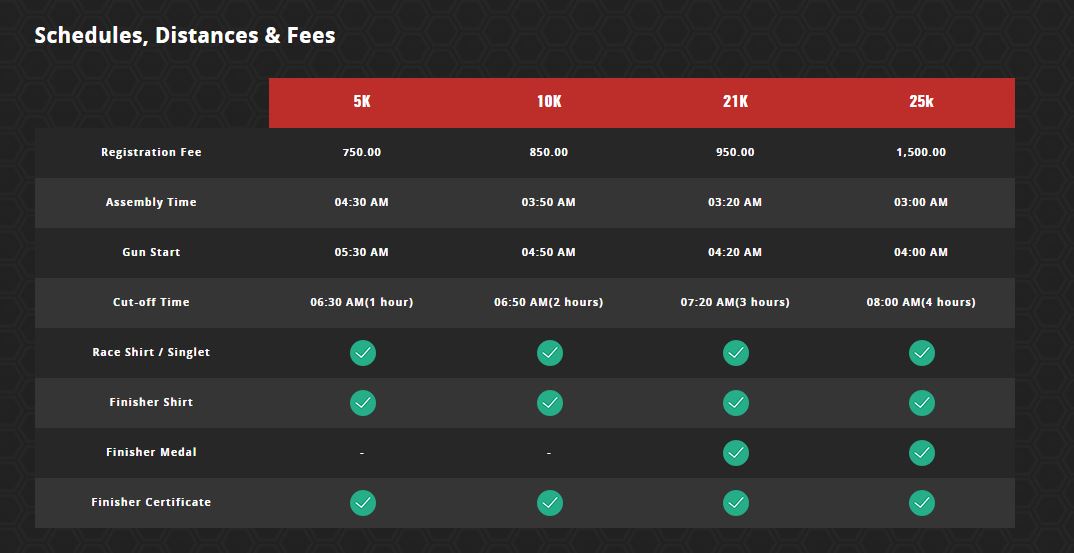This screenshot has height=553, width=1074.
Task: Click the 10K Race Shirt checkmark icon
Action: [x=549, y=353]
